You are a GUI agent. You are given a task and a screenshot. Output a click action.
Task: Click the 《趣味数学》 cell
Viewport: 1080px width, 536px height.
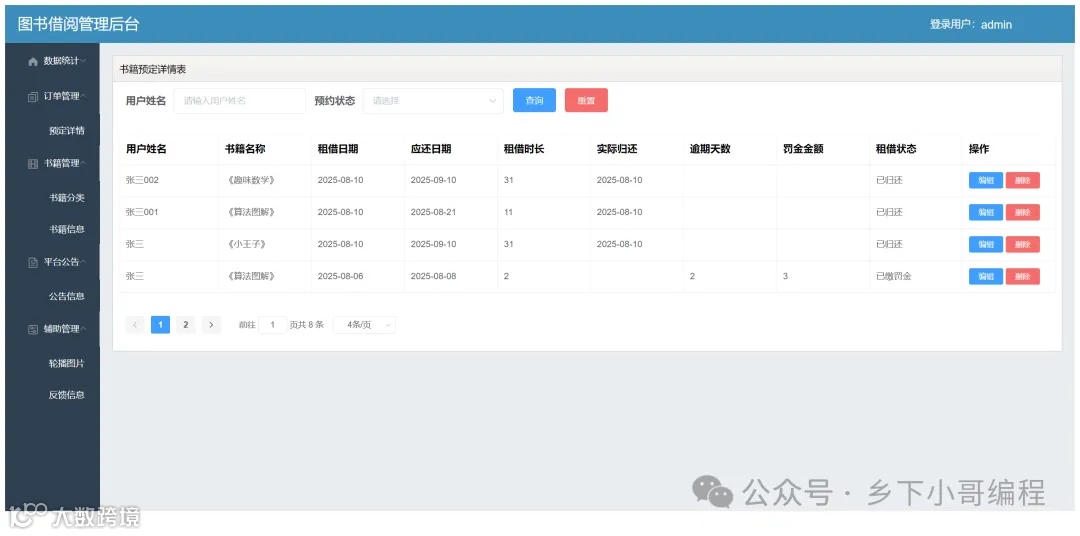(250, 181)
